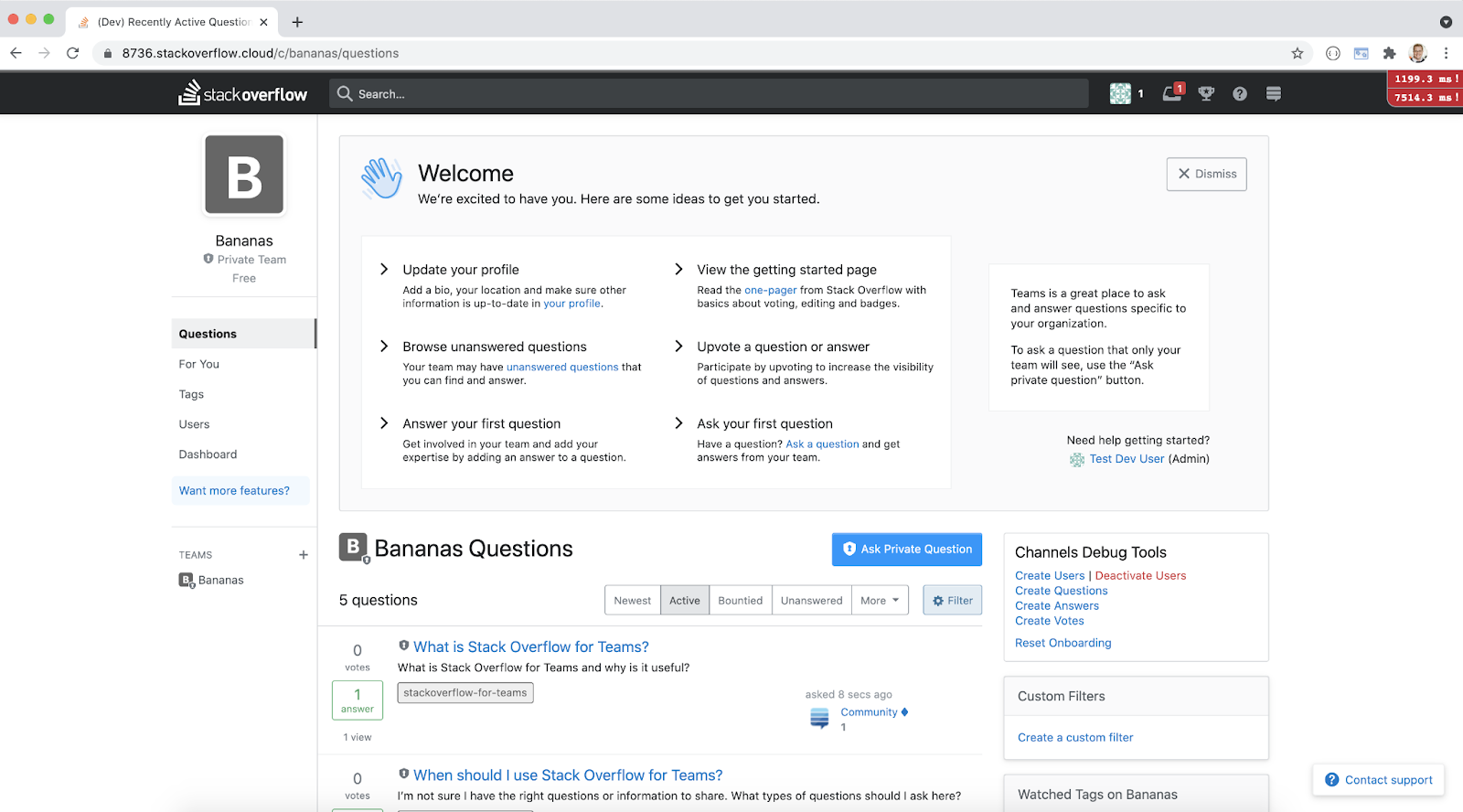Open the Filter options
This screenshot has width=1463, height=812.
click(x=953, y=601)
